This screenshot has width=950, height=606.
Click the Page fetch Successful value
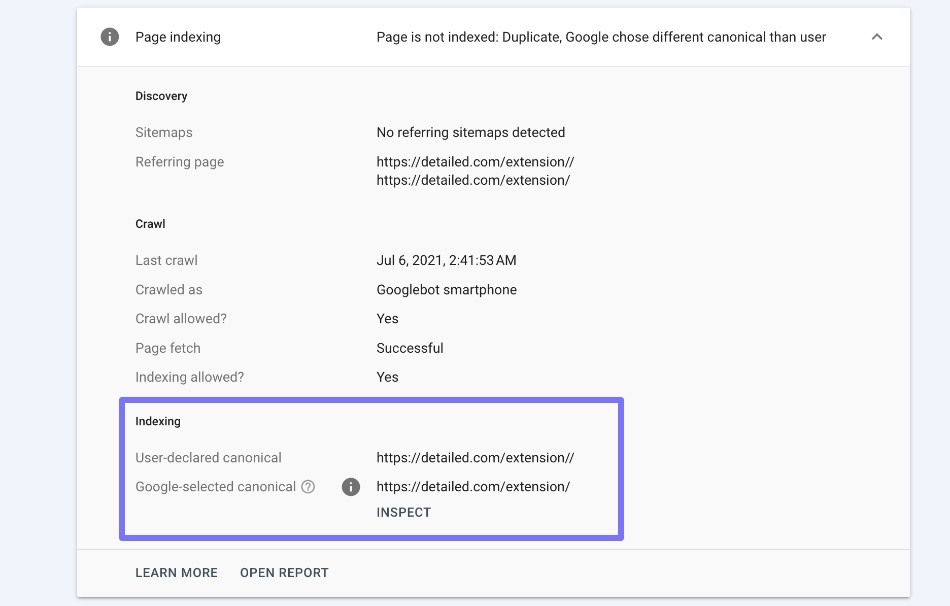pyautogui.click(x=410, y=348)
